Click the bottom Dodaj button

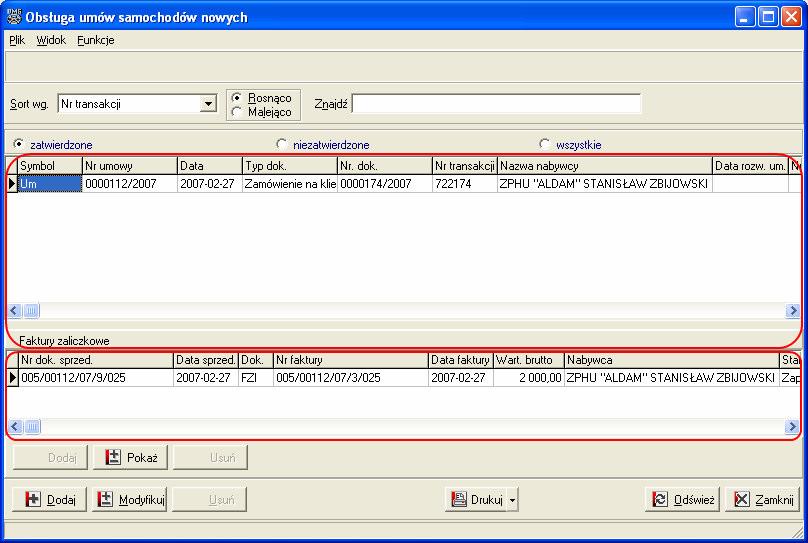(49, 499)
